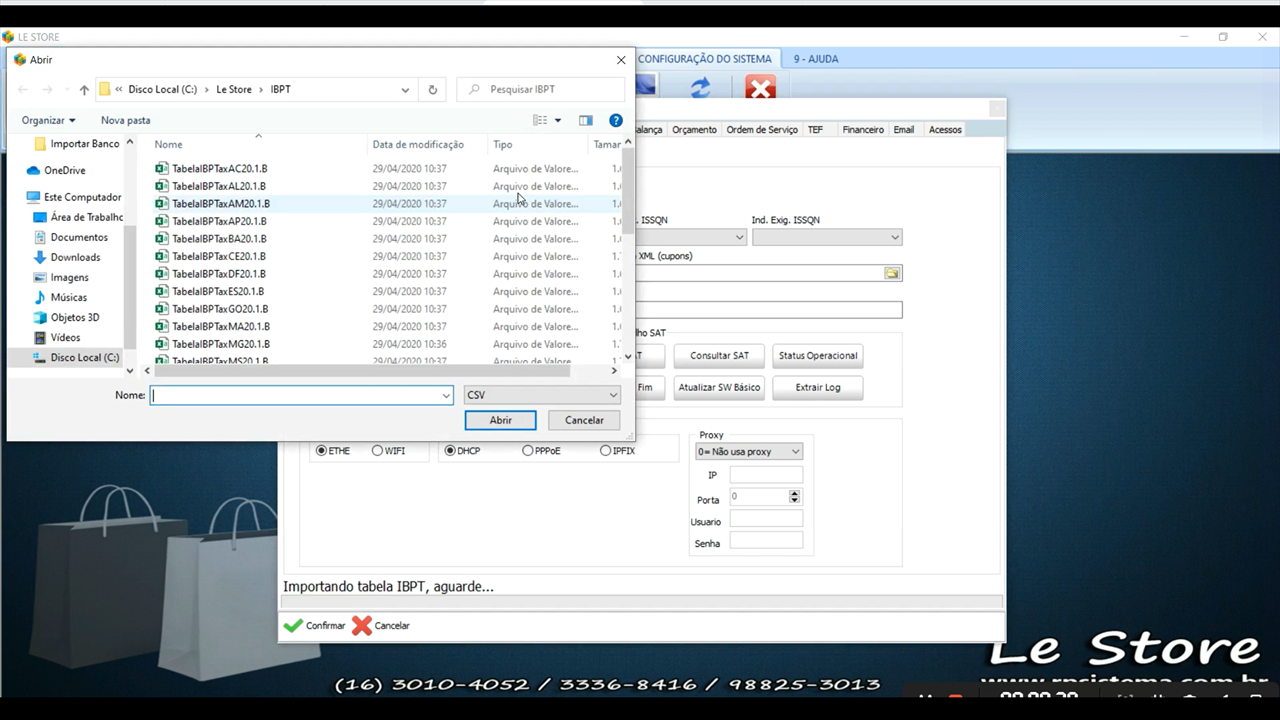The height and width of the screenshot is (720, 1280).
Task: Select Este Computador in sidebar
Action: click(x=82, y=197)
